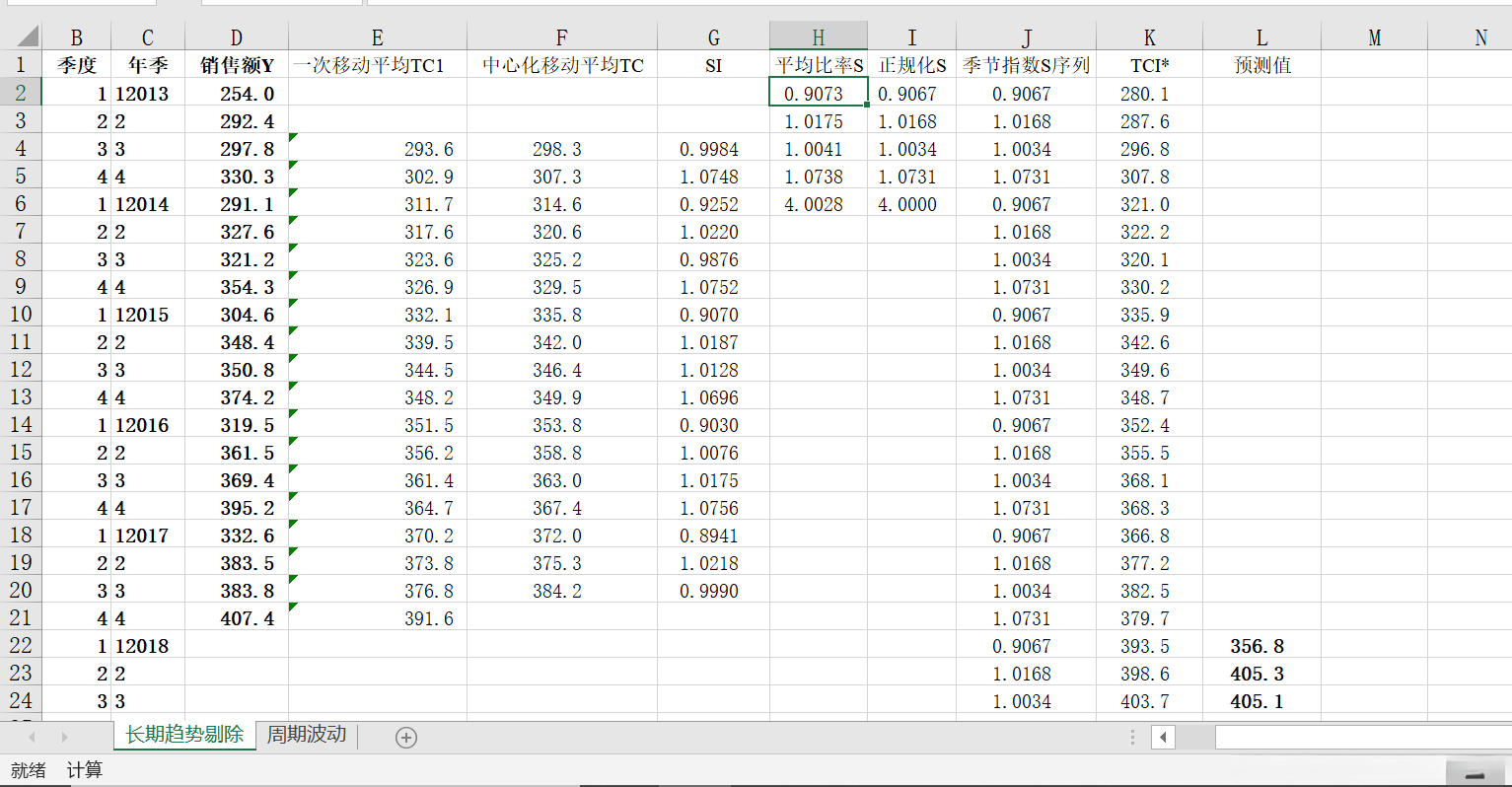The image size is (1512, 787).
Task: Select column K header
Action: point(1150,37)
